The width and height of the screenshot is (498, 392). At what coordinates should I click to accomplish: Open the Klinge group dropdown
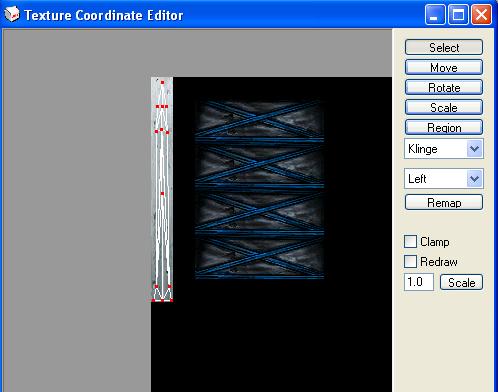(x=444, y=149)
